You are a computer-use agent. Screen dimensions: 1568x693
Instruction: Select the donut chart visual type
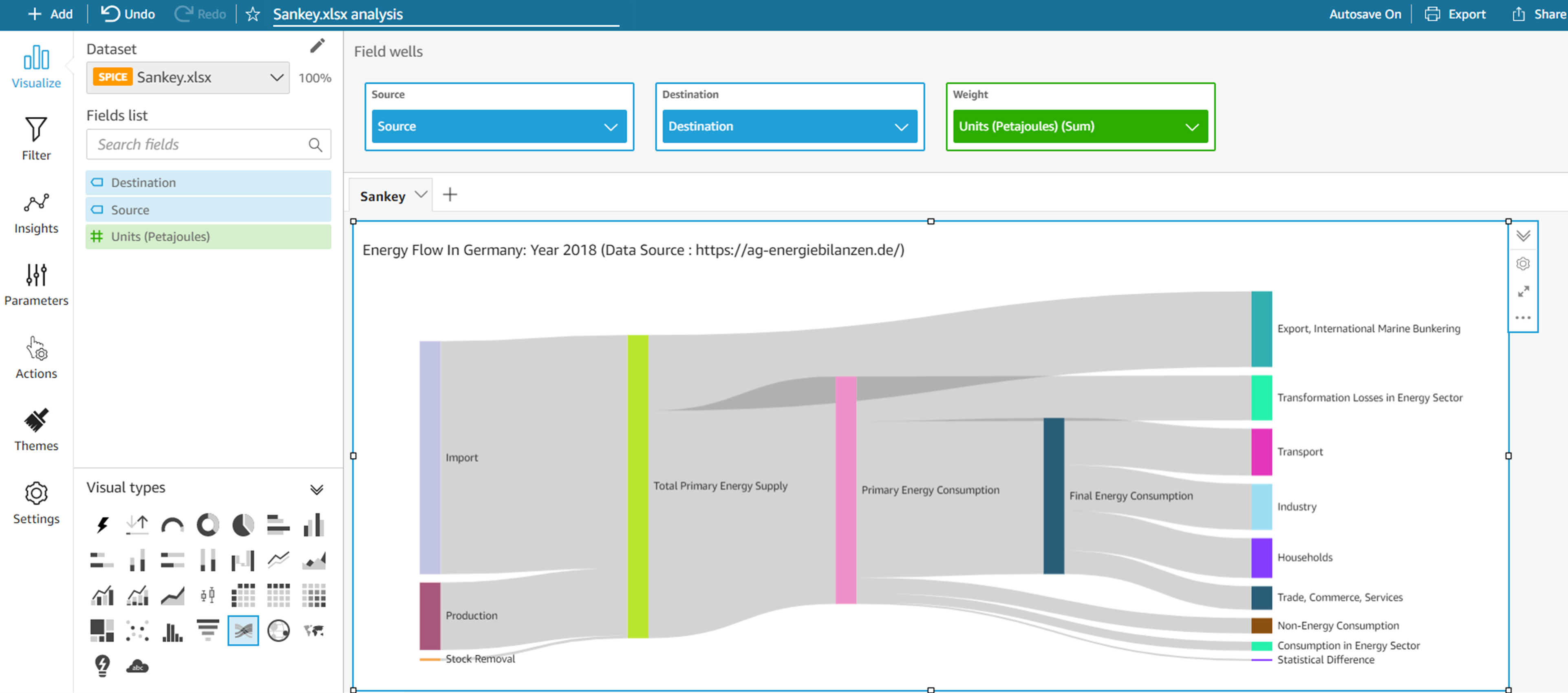click(x=207, y=524)
